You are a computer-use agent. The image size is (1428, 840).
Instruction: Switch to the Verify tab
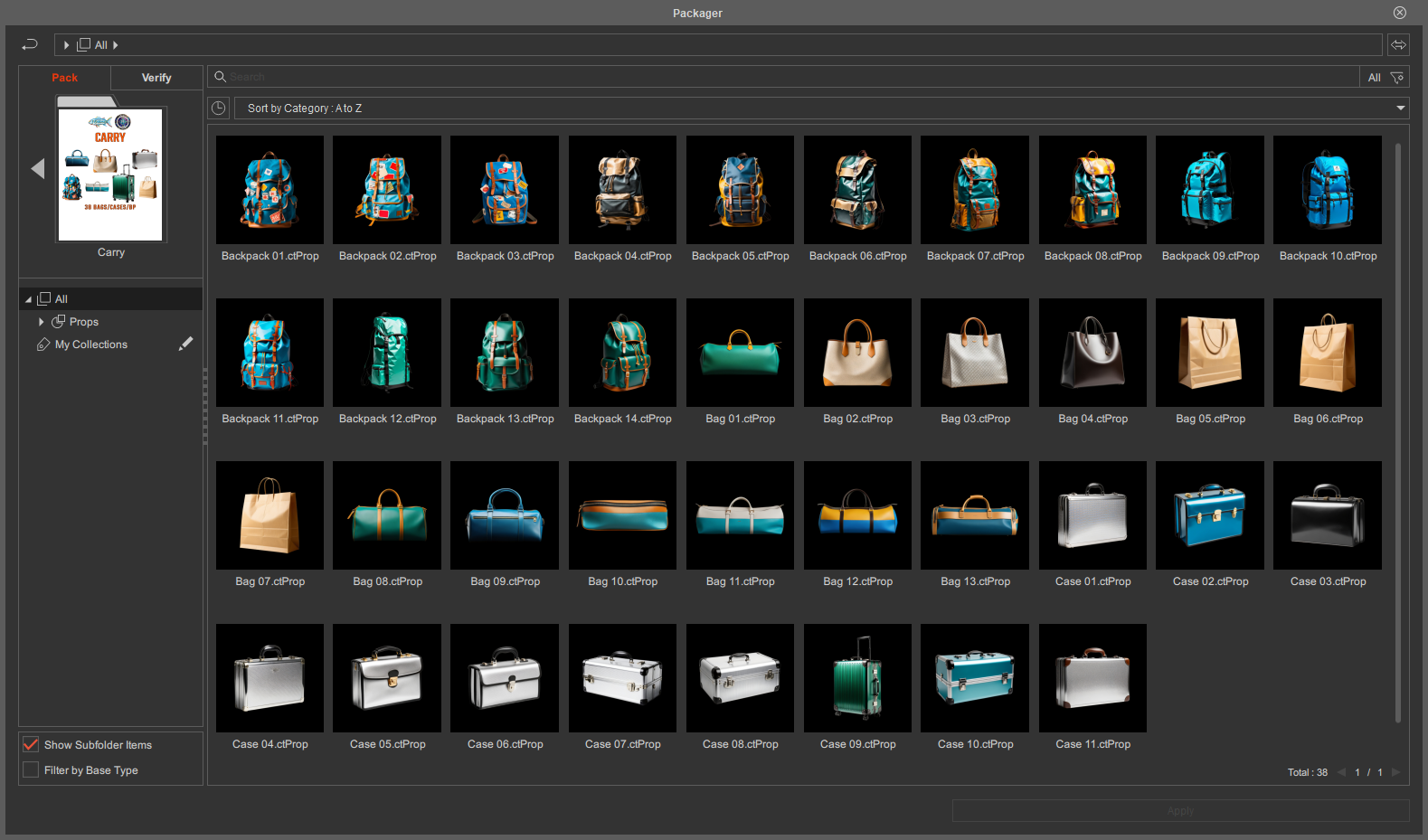[x=156, y=78]
